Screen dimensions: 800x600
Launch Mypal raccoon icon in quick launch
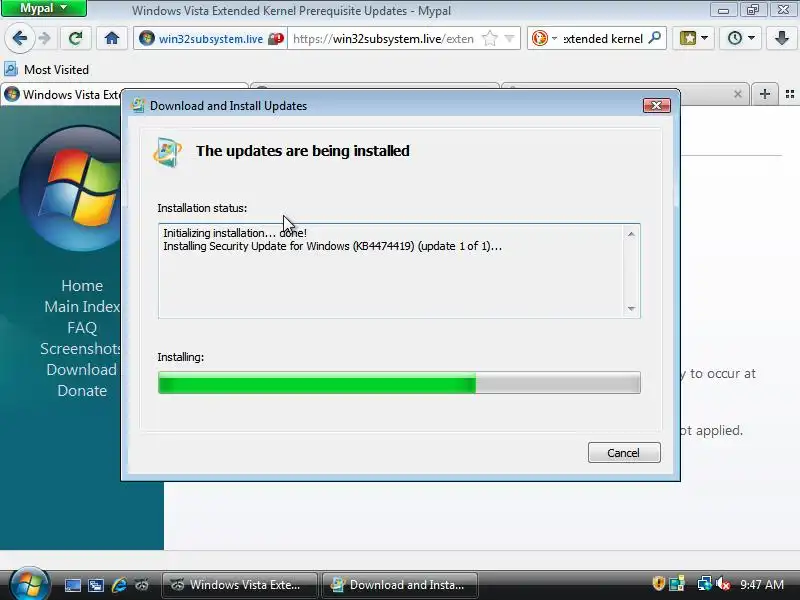[142, 585]
